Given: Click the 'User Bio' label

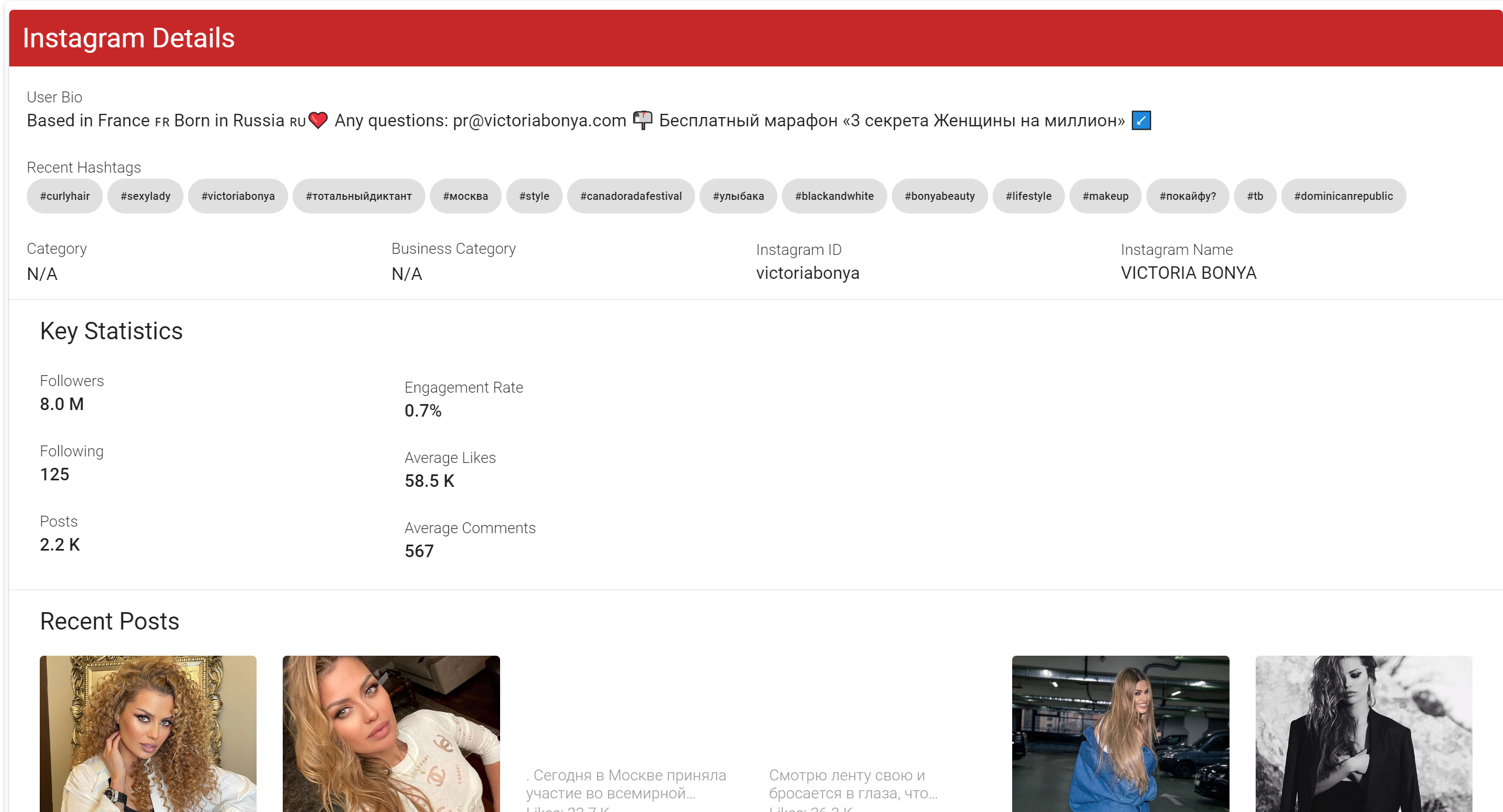Looking at the screenshot, I should [x=54, y=97].
